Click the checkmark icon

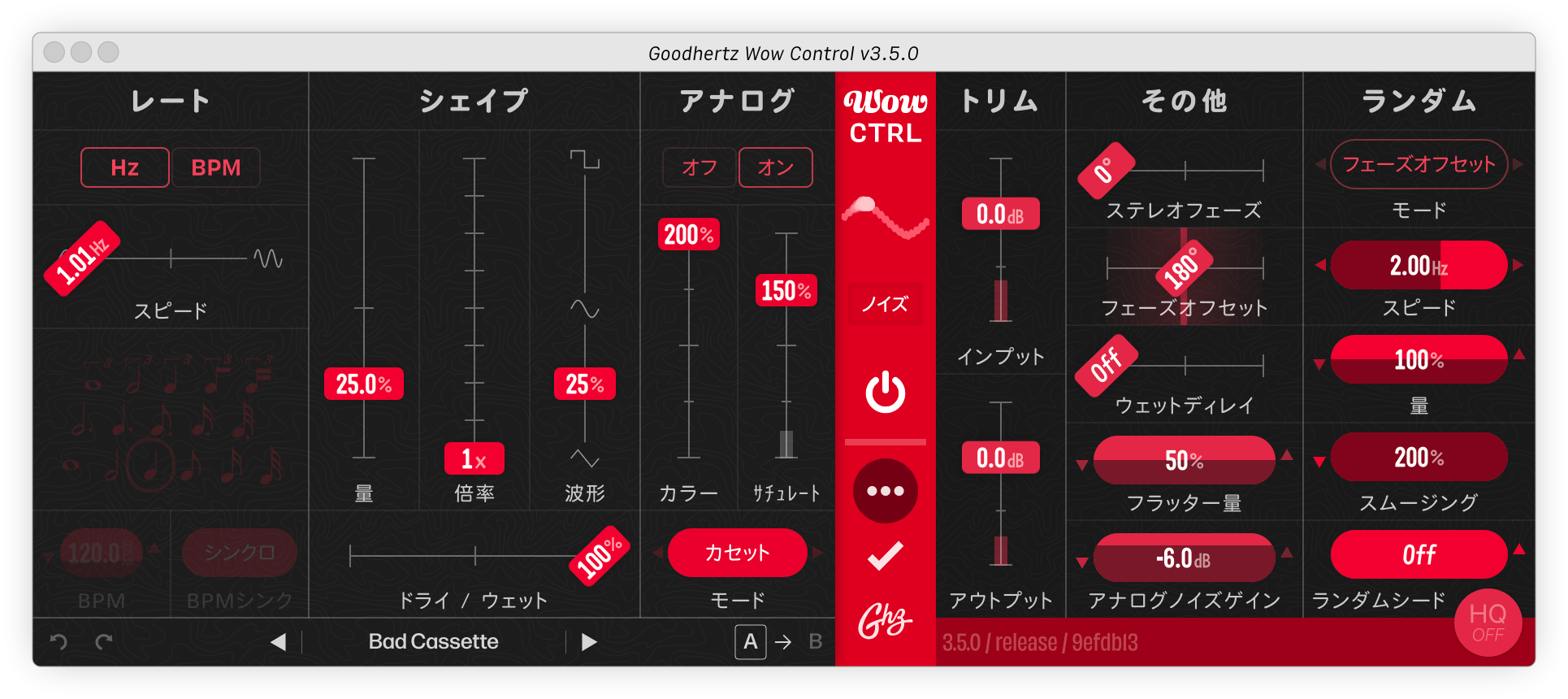885,556
